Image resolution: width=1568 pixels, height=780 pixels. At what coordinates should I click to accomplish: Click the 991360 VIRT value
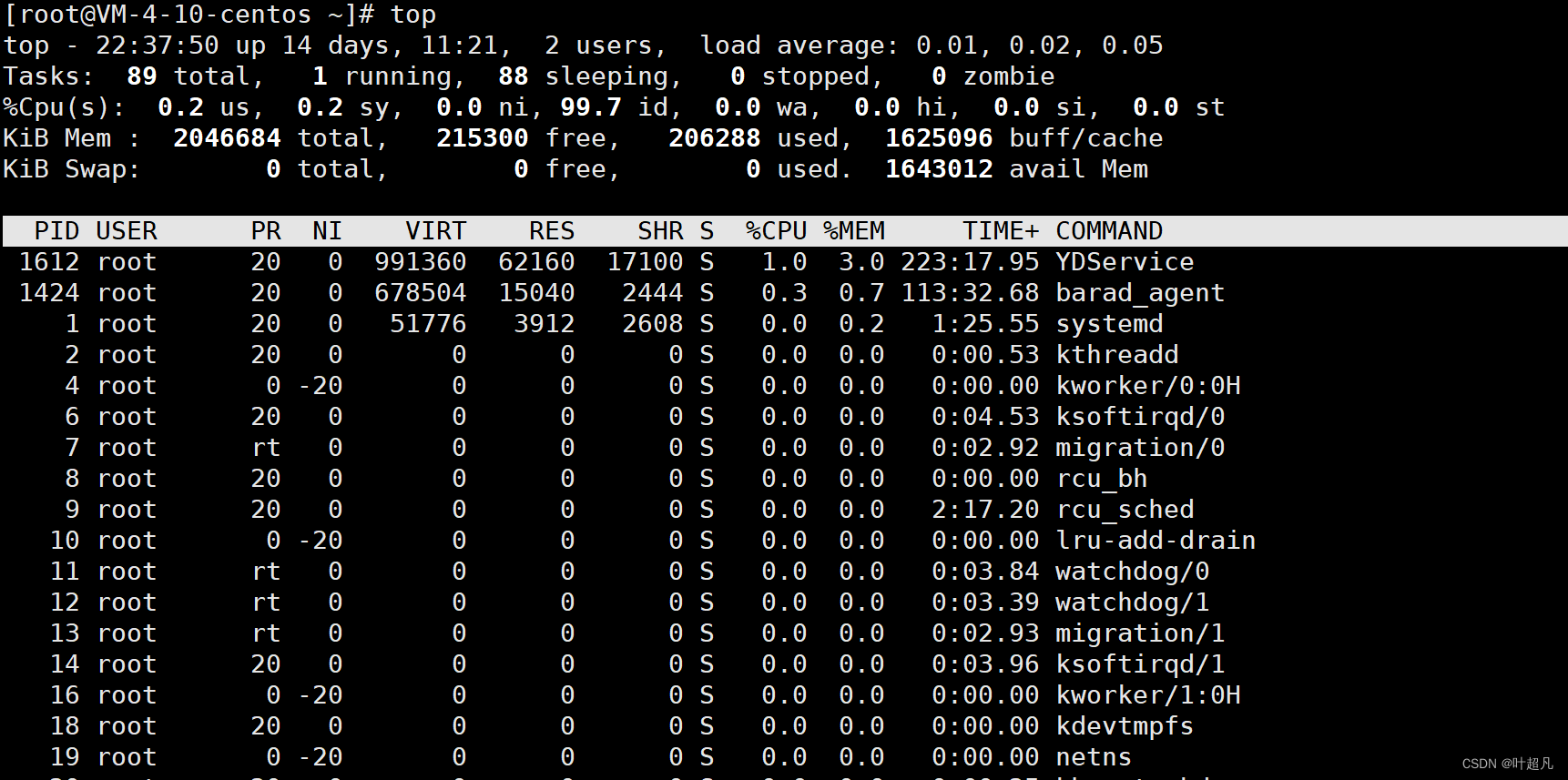(x=421, y=262)
